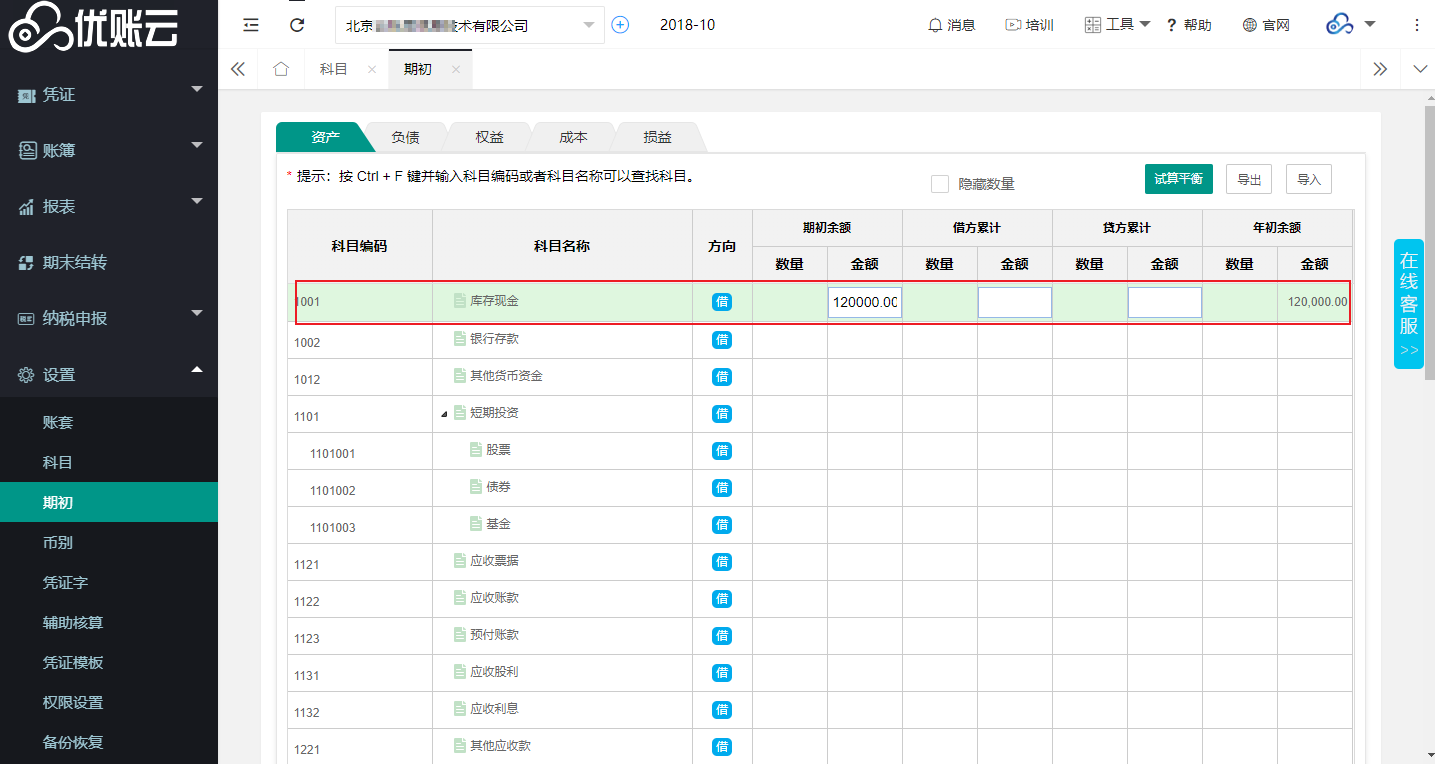1435x764 pixels.
Task: Click the 期初余额 金额 input with 120000.00
Action: tap(865, 303)
